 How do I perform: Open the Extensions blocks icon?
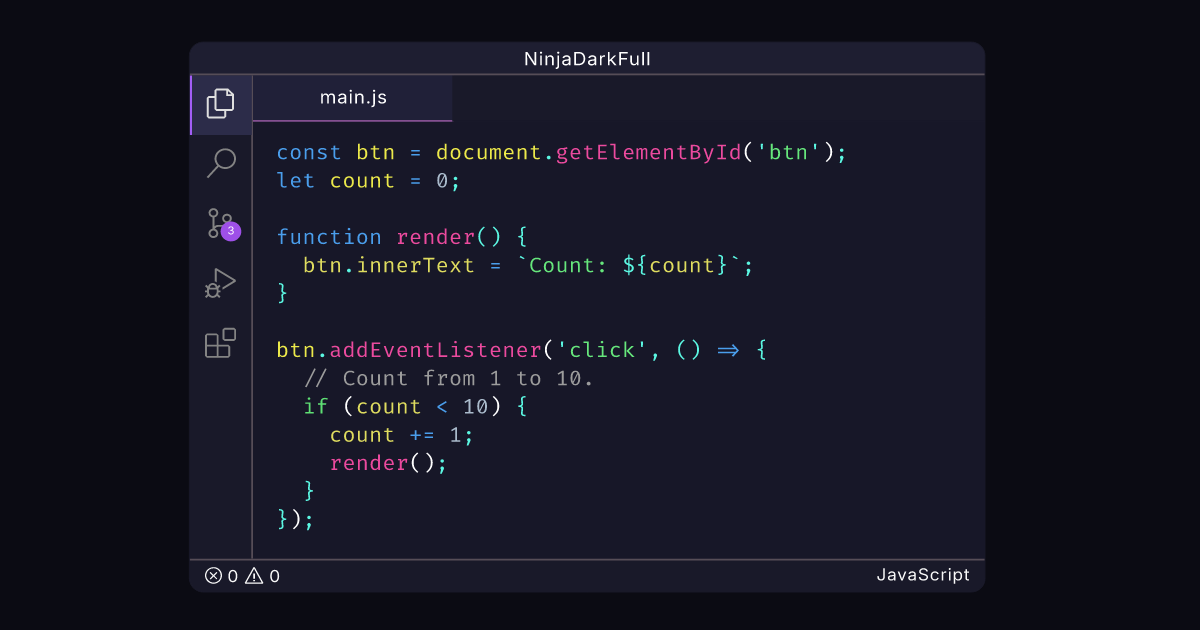(220, 343)
